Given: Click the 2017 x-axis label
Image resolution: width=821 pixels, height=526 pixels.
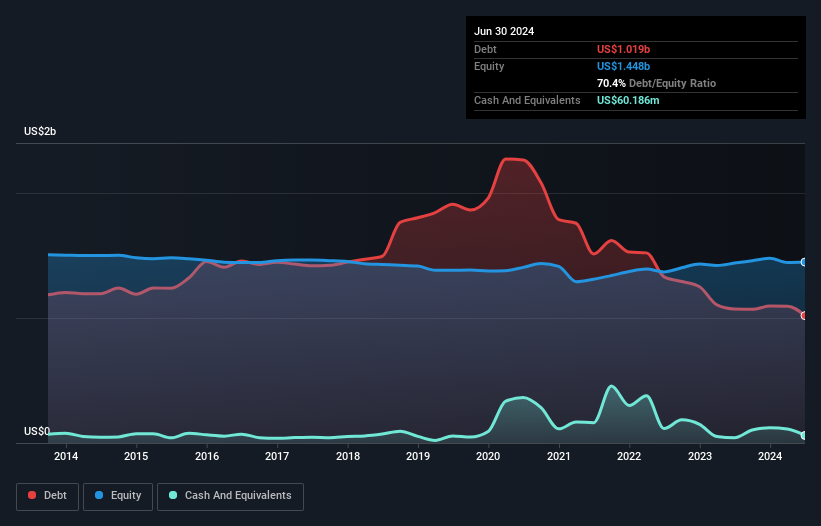Looking at the screenshot, I should point(277,456).
